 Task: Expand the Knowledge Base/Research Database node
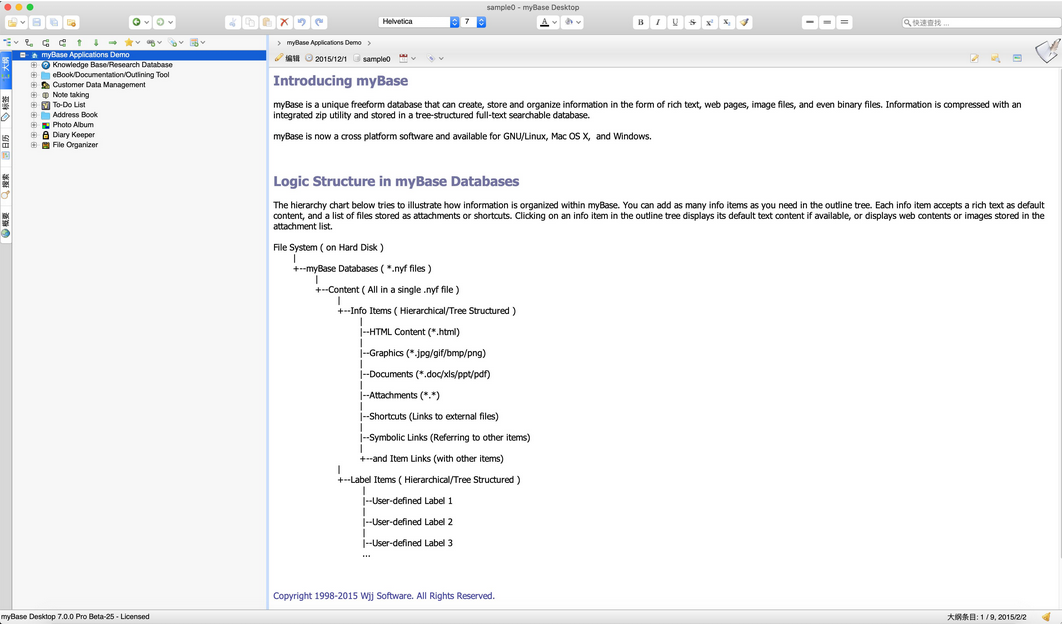[x=34, y=65]
